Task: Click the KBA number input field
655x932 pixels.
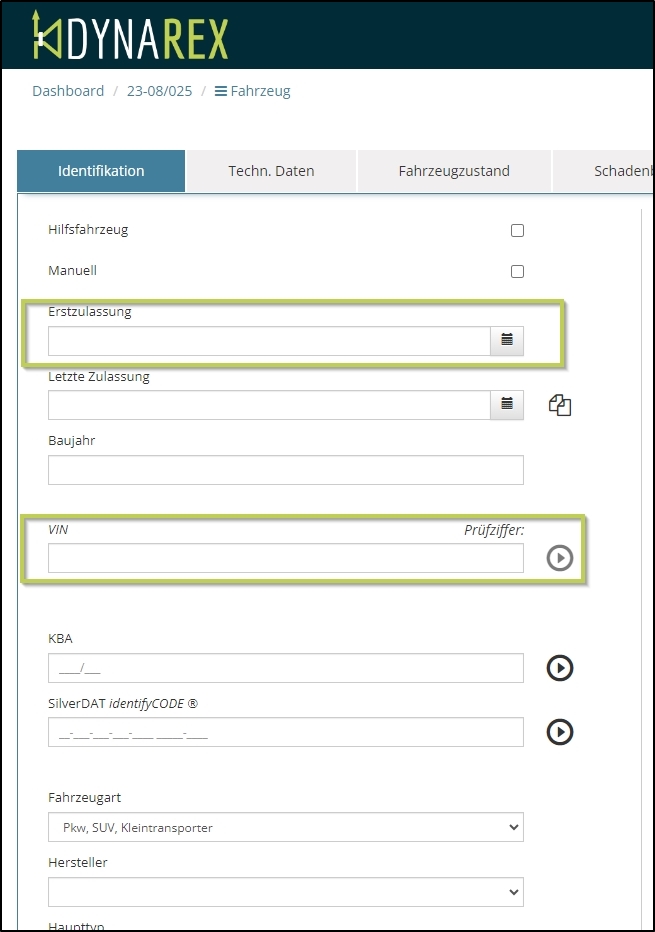Action: (285, 668)
